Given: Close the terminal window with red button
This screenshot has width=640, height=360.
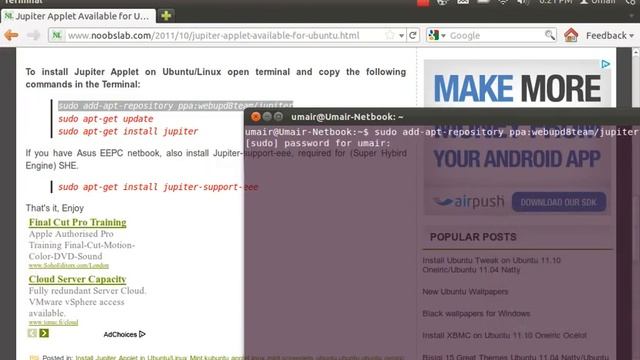Looking at the screenshot, I should pyautogui.click(x=256, y=117).
